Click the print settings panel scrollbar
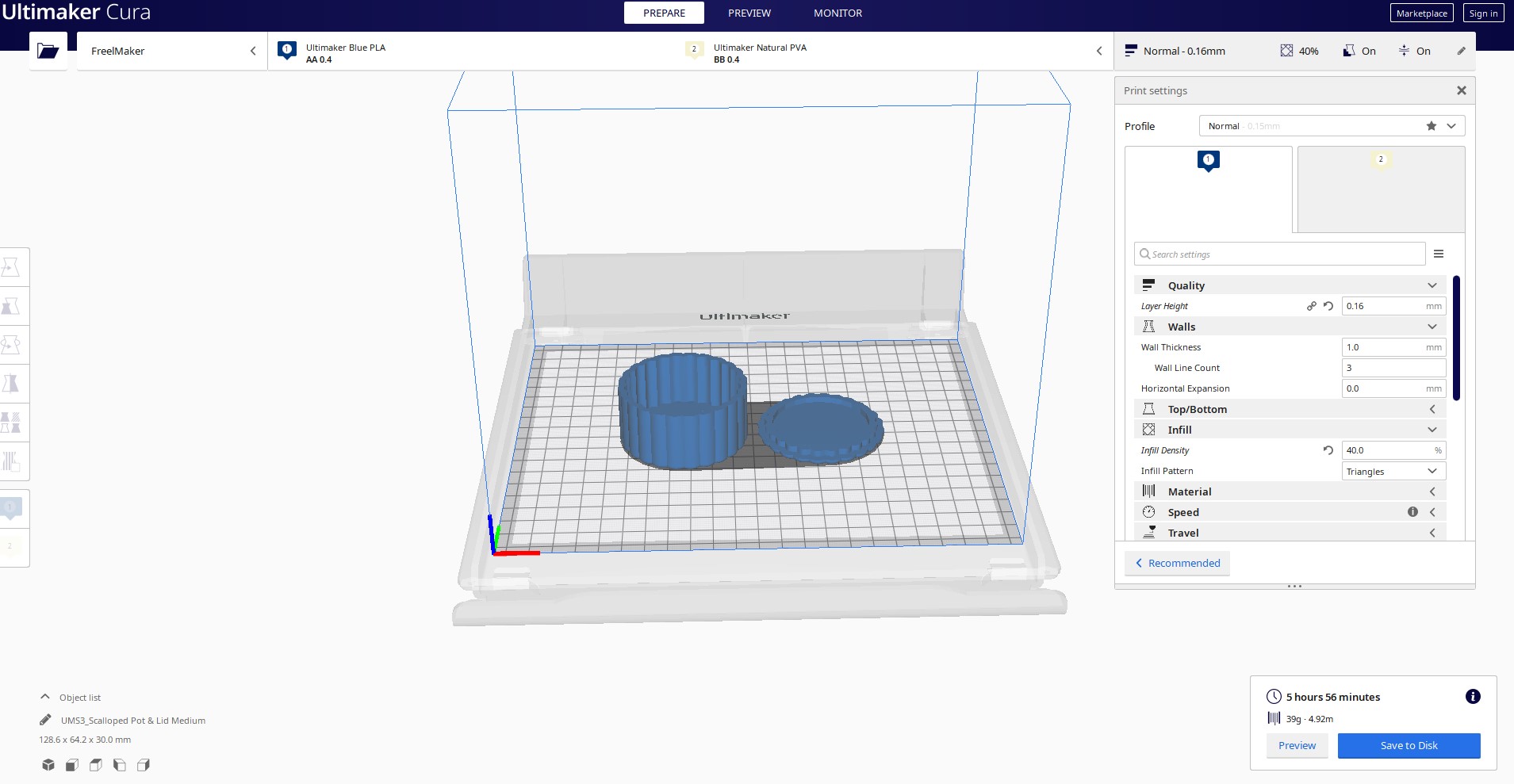Viewport: 1514px width, 784px height. (x=1456, y=338)
